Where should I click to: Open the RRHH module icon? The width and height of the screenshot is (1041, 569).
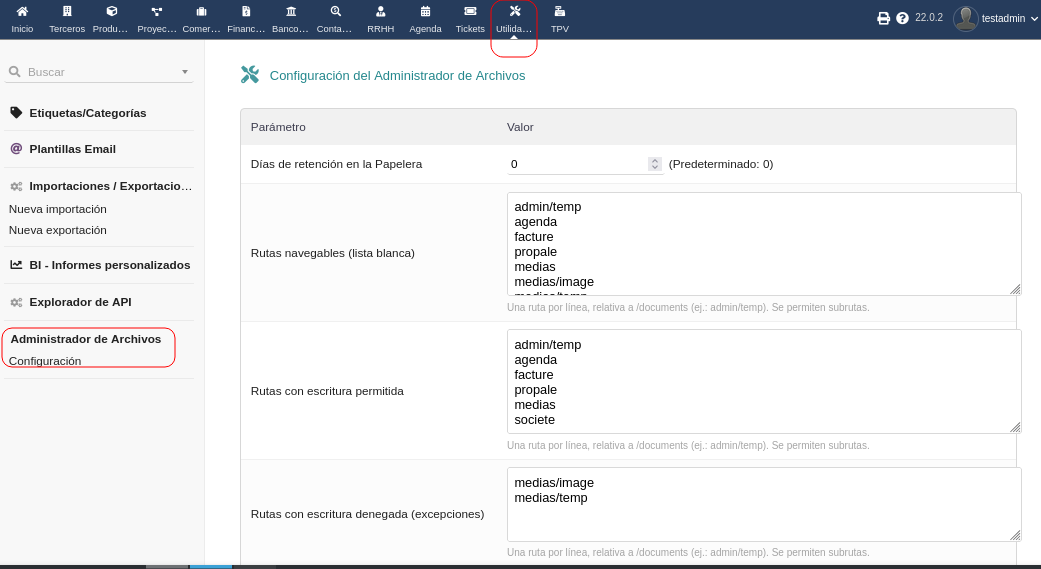[380, 12]
